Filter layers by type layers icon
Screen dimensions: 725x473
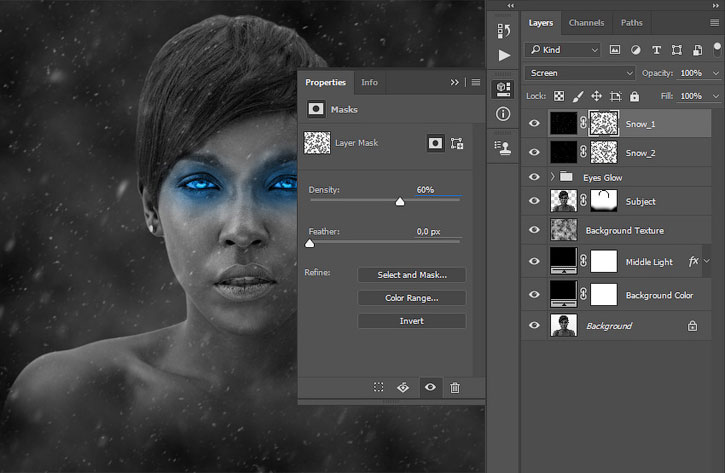[656, 50]
